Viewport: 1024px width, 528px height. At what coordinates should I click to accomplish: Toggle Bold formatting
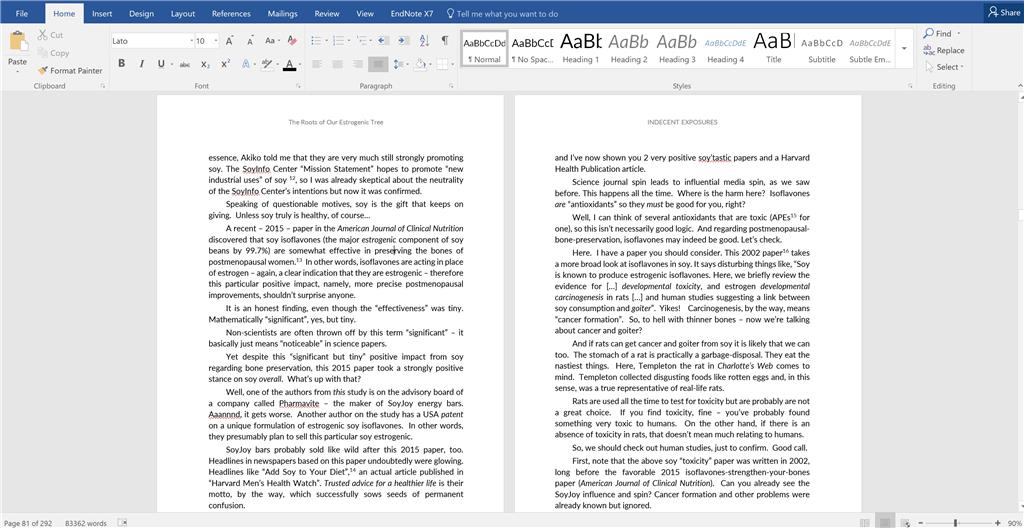[121, 63]
